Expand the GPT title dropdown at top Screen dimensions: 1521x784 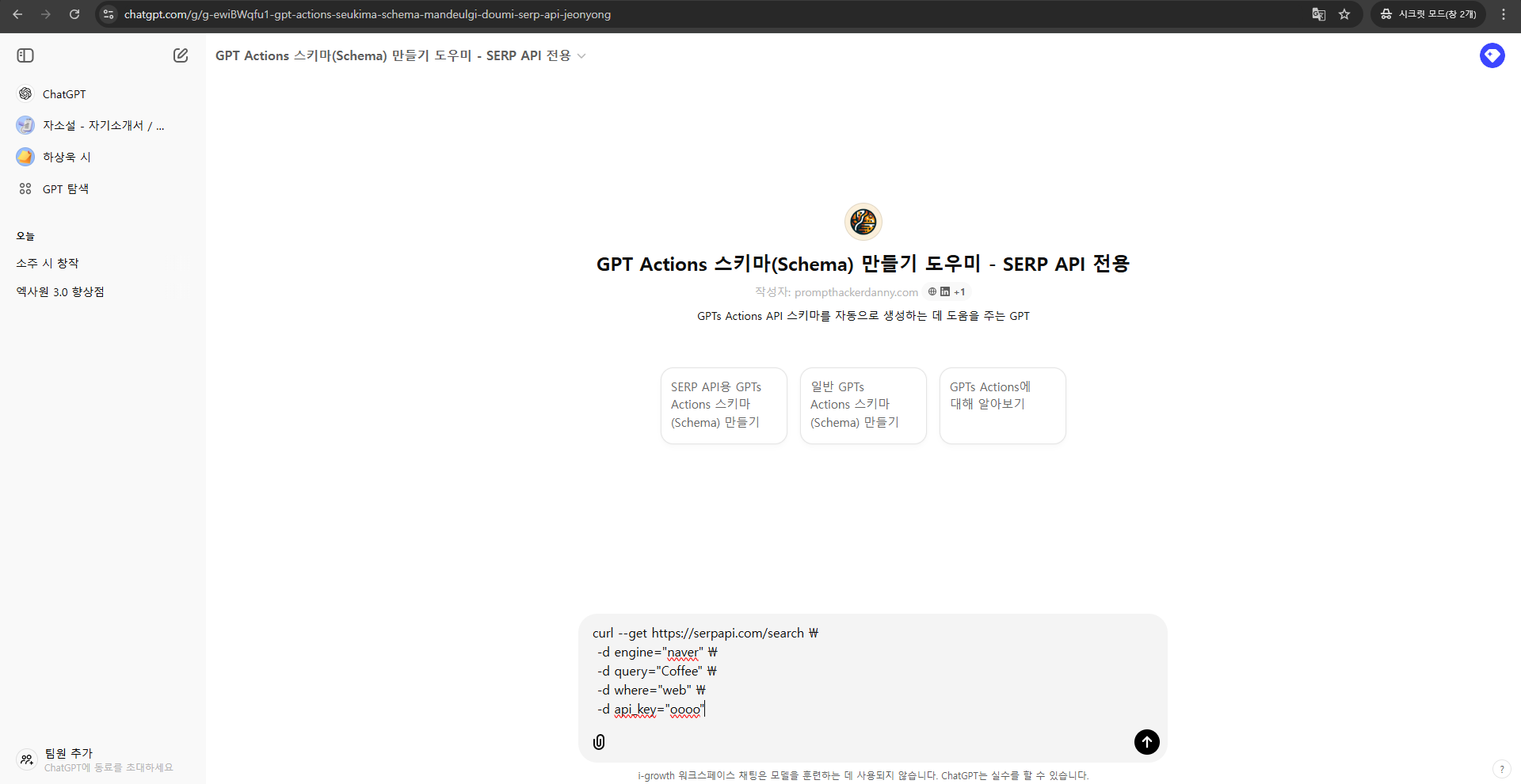(400, 55)
